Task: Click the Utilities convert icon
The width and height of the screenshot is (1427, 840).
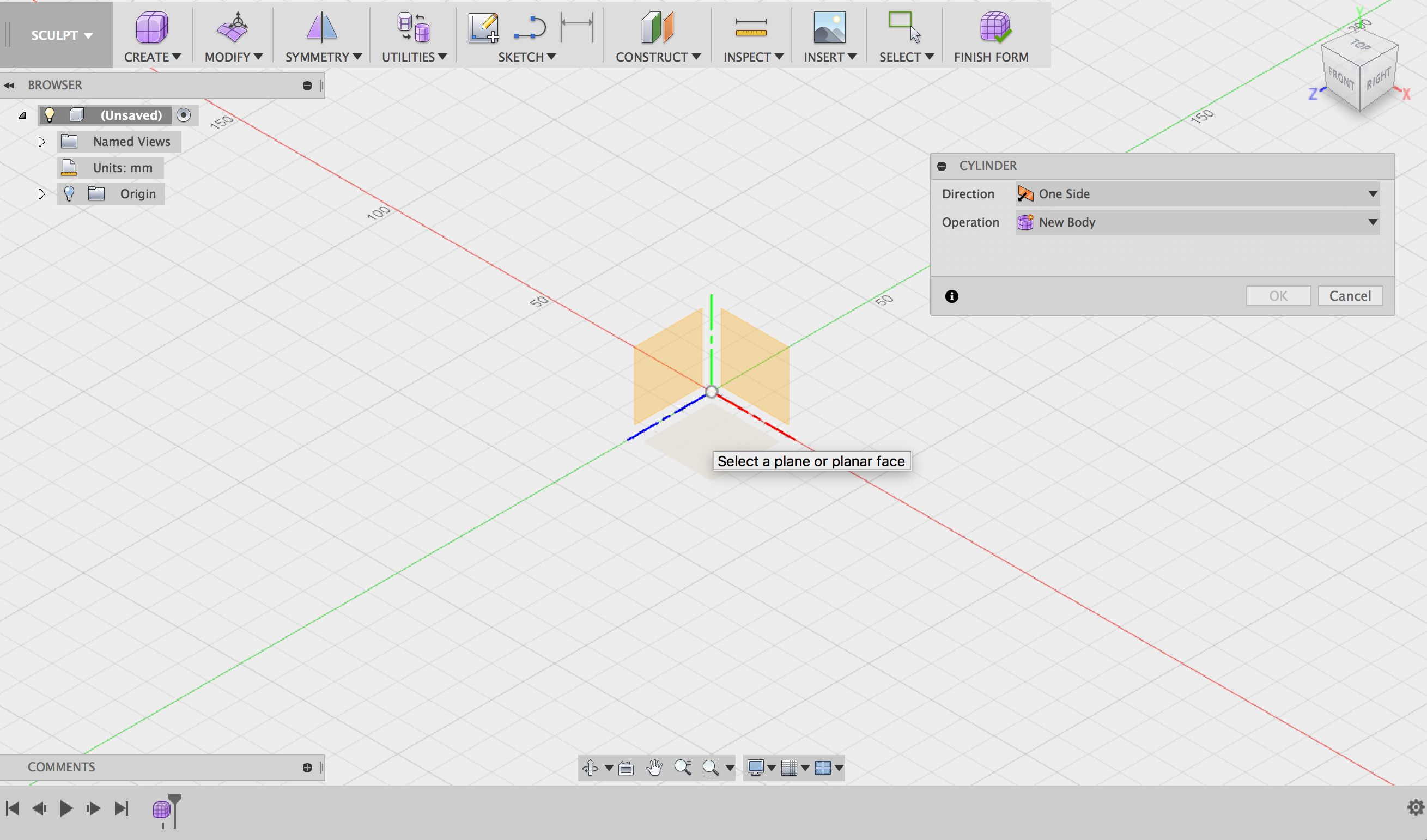Action: pyautogui.click(x=414, y=27)
